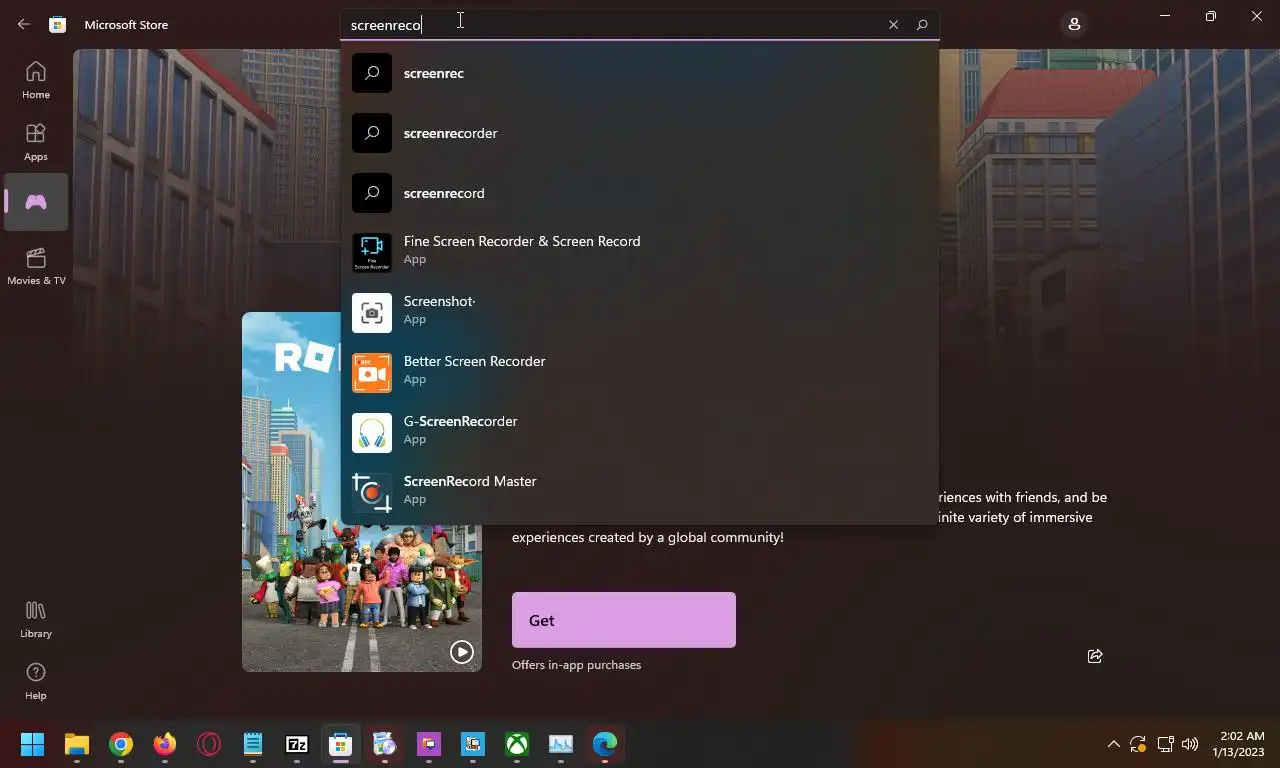Open the clock and date flyout

[1238, 744]
